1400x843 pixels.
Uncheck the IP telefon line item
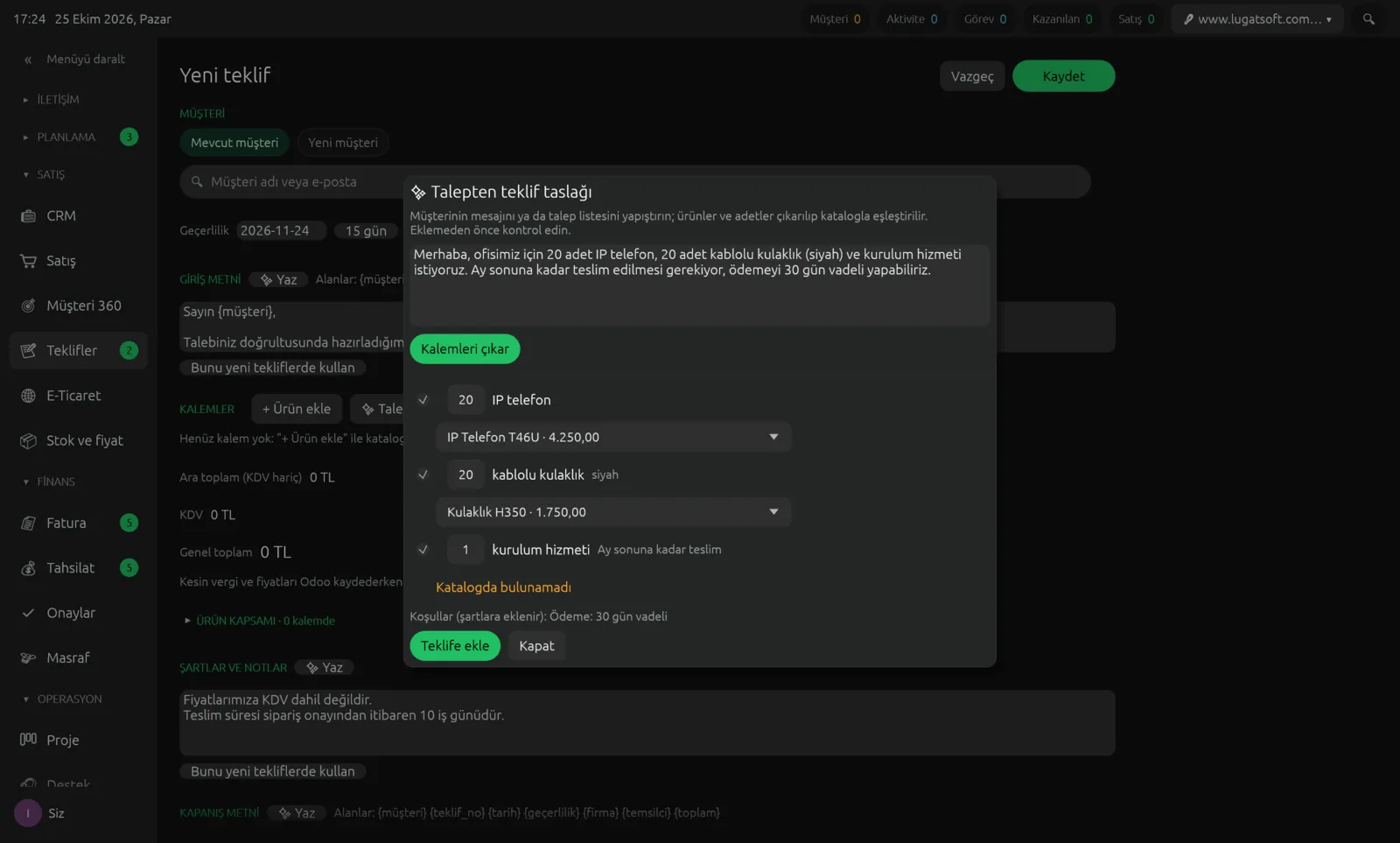pyautogui.click(x=423, y=400)
